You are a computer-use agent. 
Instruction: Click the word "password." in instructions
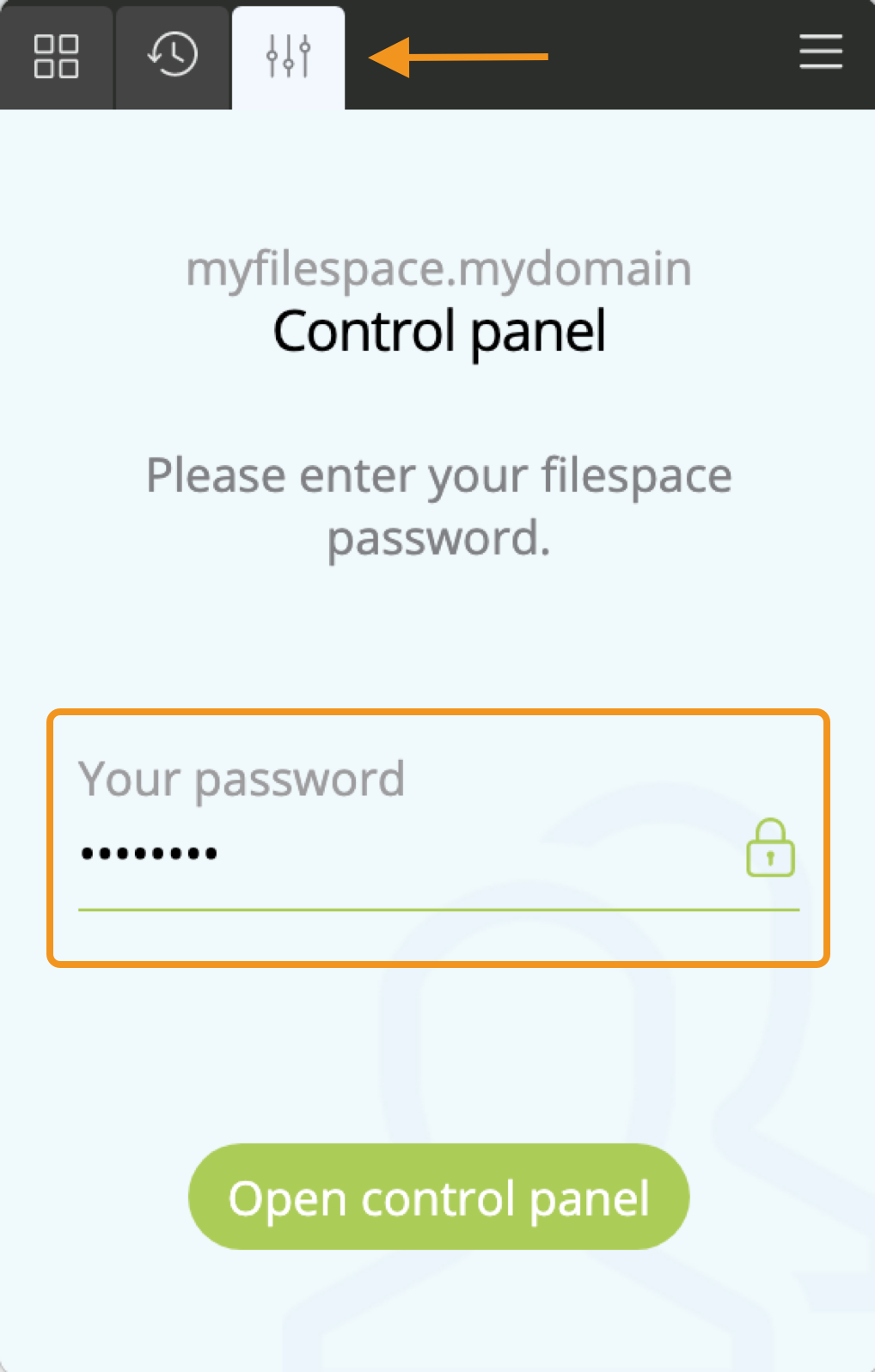[438, 540]
